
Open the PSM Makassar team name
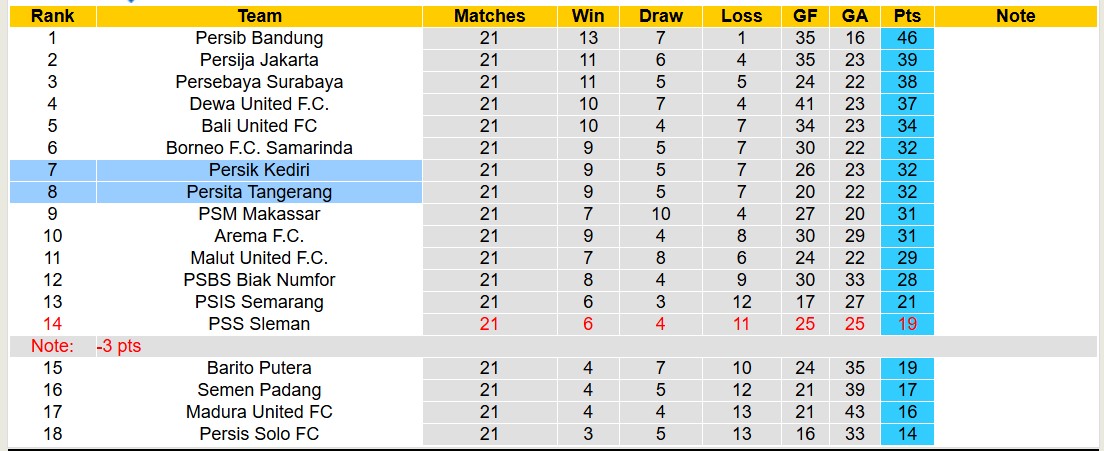pos(259,214)
